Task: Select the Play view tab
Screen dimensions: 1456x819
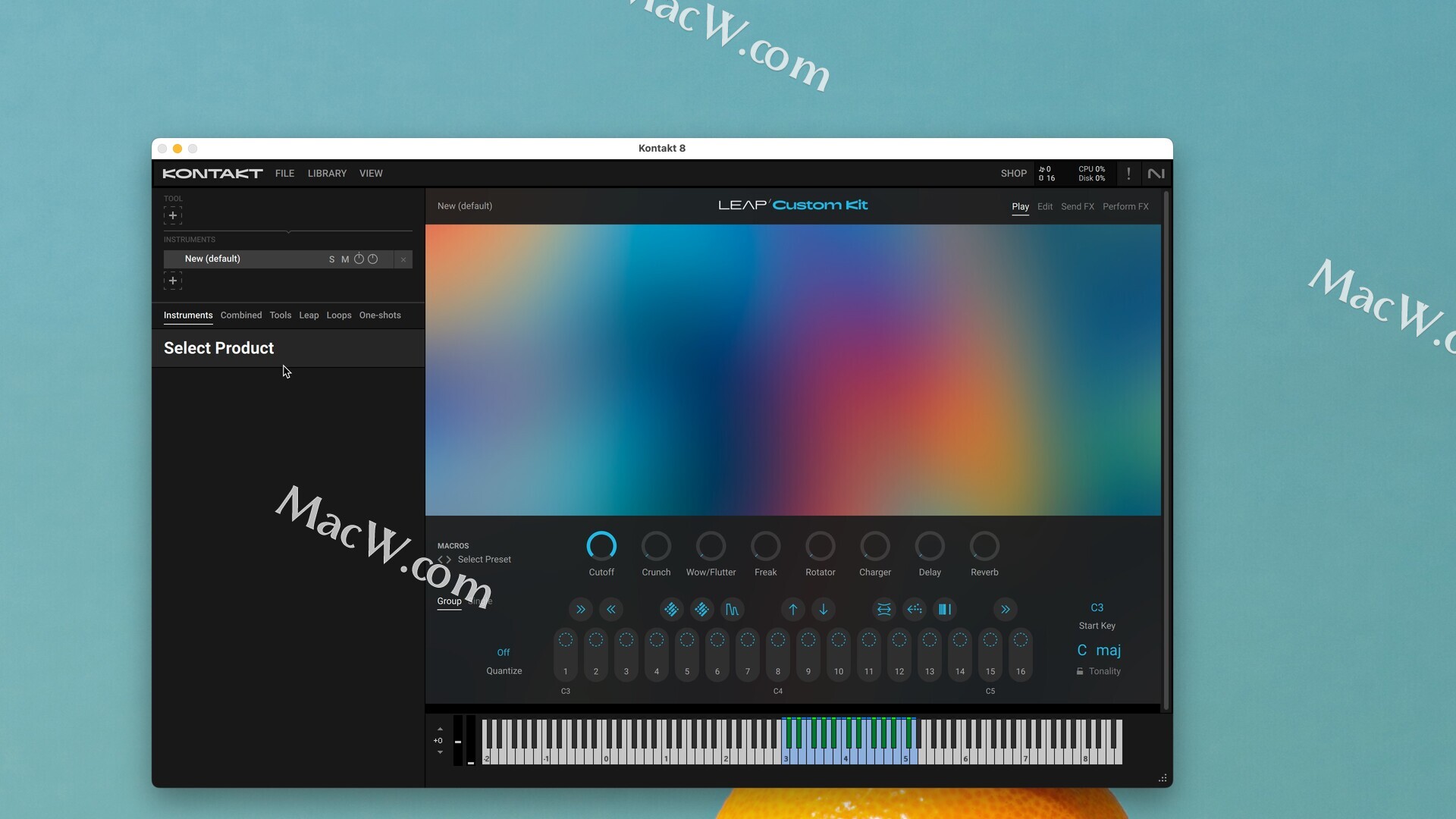Action: (x=1021, y=207)
